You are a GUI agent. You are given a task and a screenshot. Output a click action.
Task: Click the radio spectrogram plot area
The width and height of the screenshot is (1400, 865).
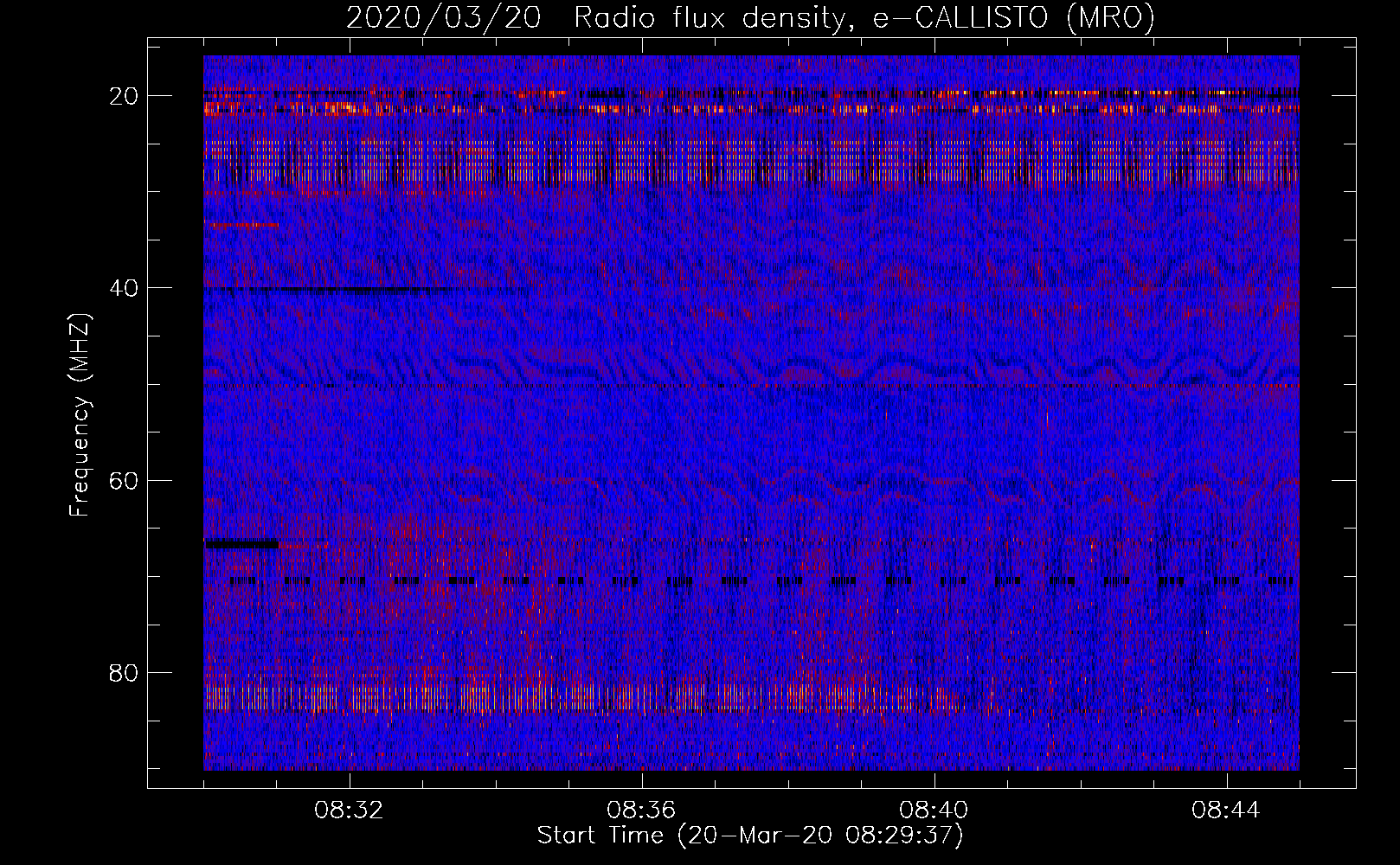tap(751, 413)
